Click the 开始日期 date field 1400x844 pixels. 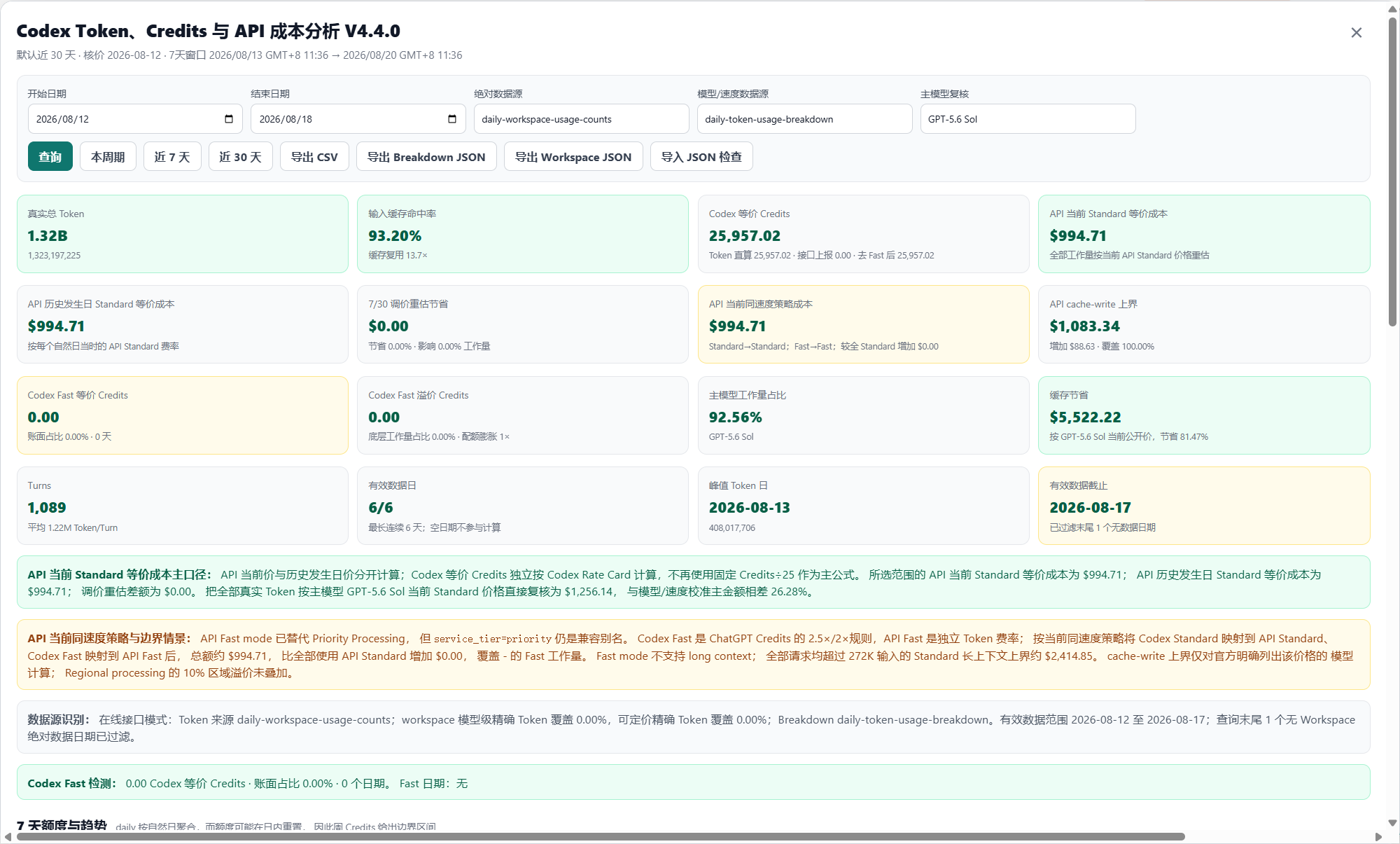tap(135, 119)
